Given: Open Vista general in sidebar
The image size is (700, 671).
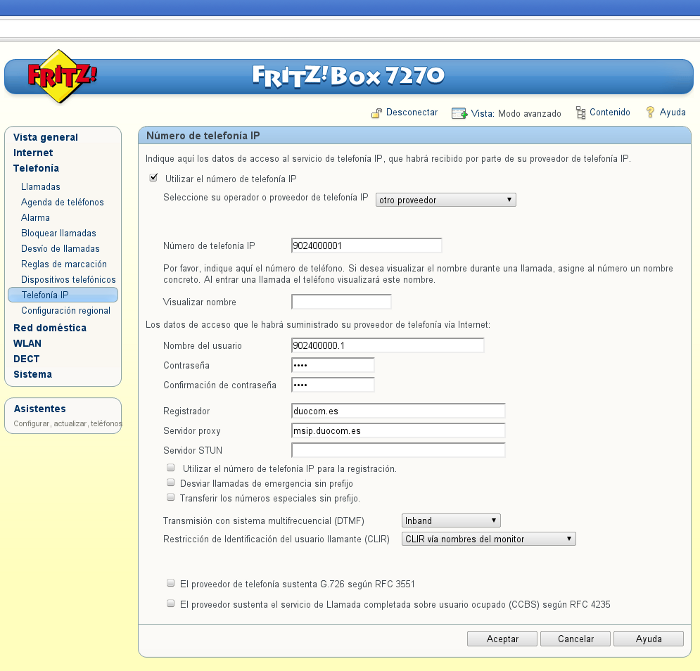Looking at the screenshot, I should point(46,137).
